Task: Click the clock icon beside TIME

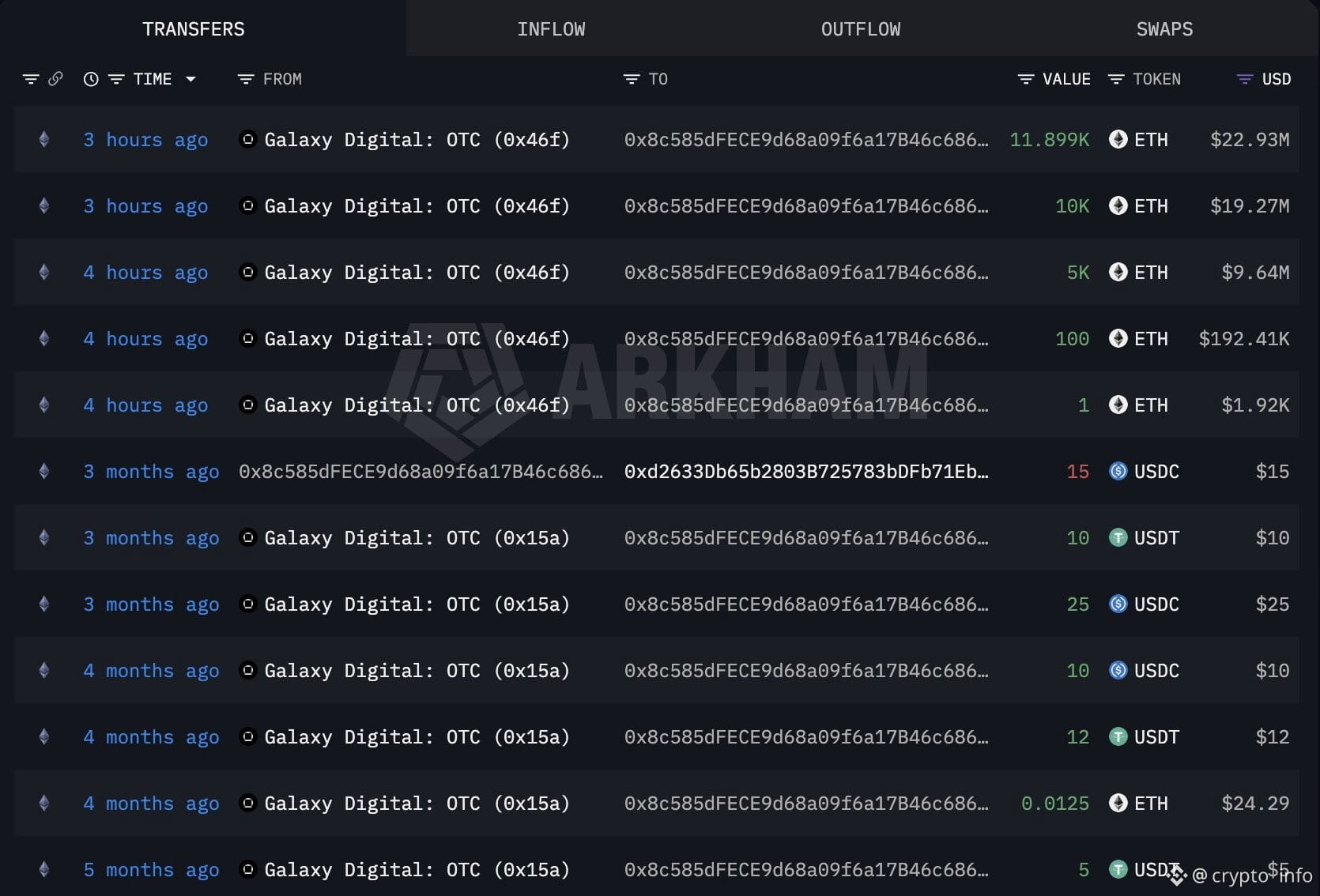Action: 91,79
